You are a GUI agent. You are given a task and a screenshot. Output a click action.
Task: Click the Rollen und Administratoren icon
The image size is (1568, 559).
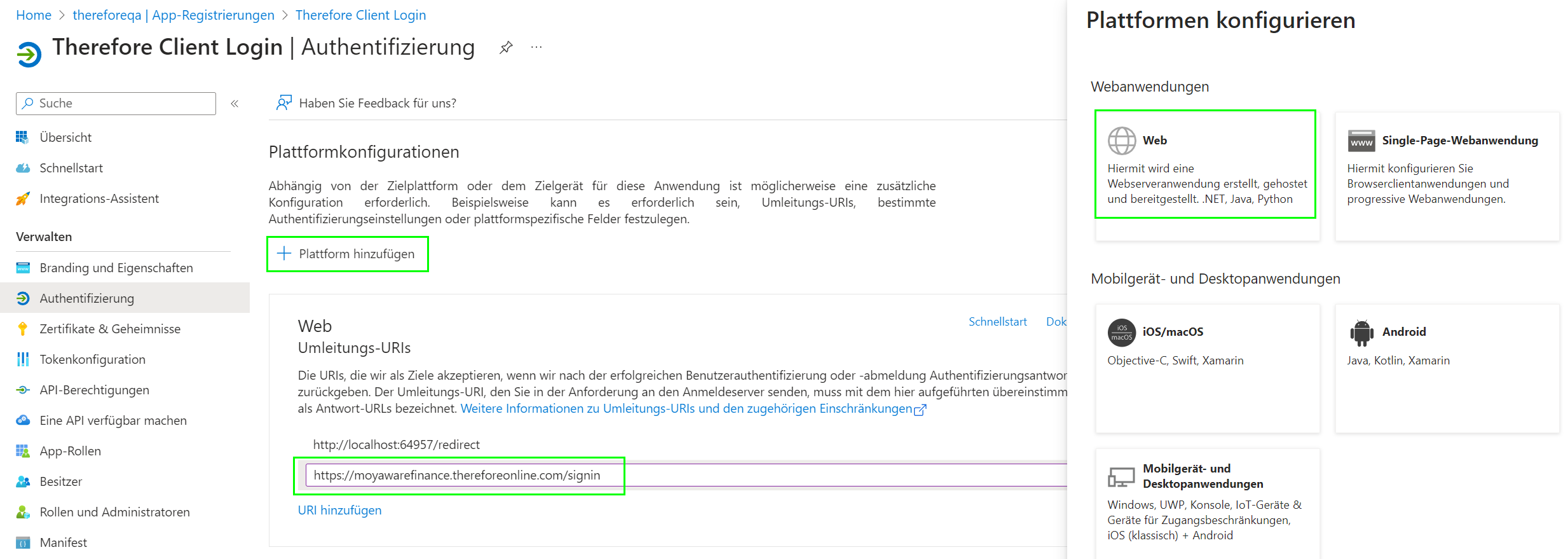click(22, 512)
